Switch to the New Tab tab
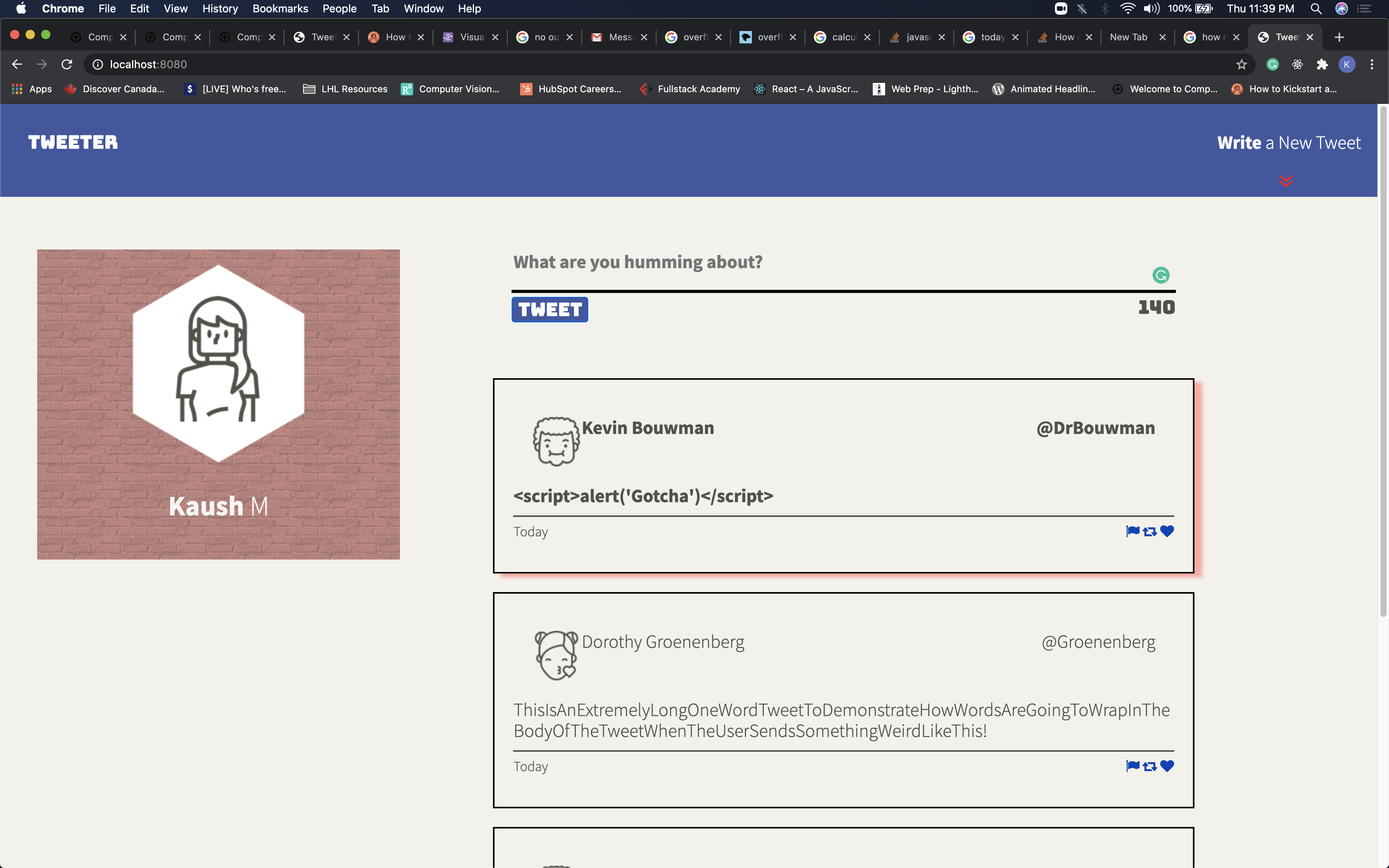Viewport: 1389px width, 868px height. (1129, 37)
